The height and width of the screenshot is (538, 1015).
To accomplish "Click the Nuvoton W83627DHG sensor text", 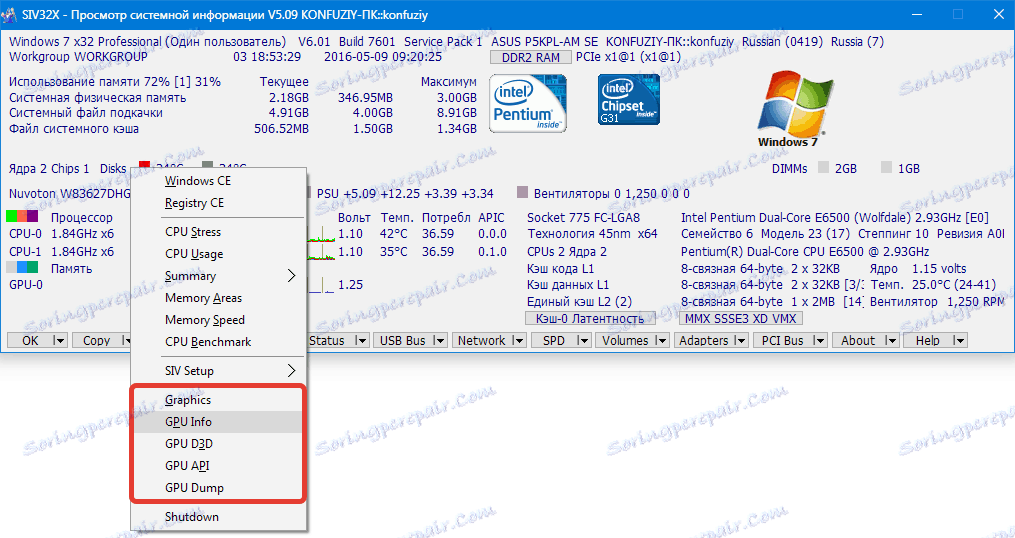I will pyautogui.click(x=70, y=193).
